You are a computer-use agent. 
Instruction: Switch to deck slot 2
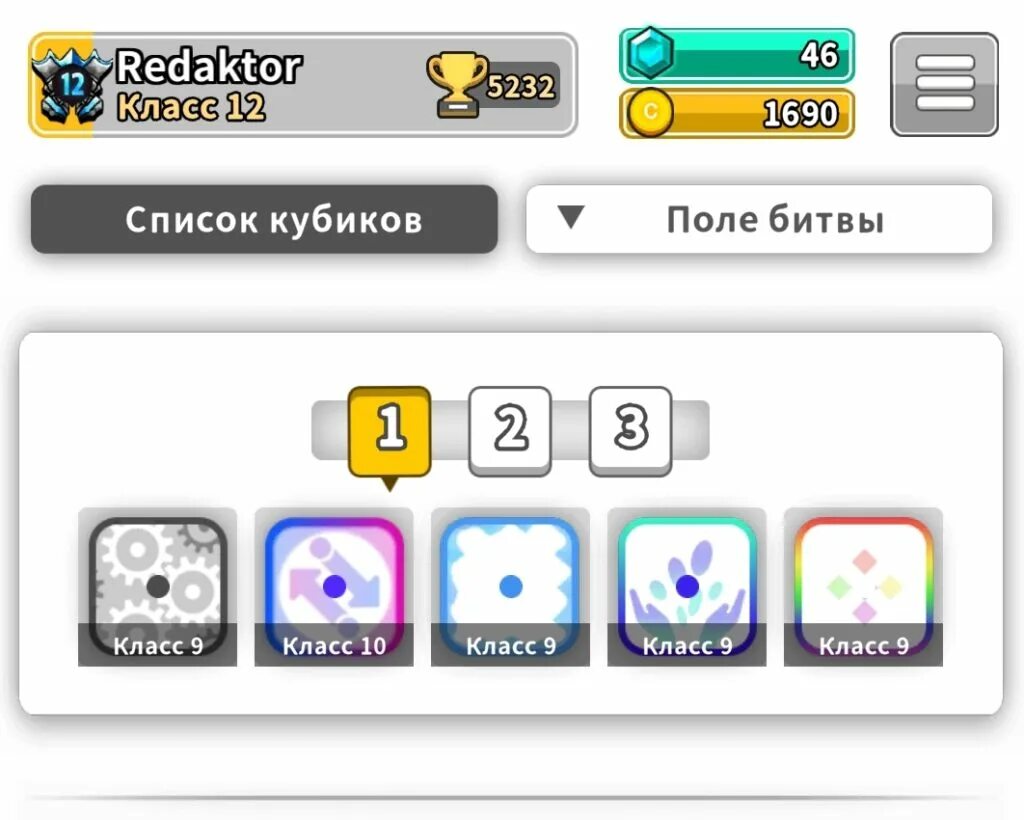click(x=510, y=431)
